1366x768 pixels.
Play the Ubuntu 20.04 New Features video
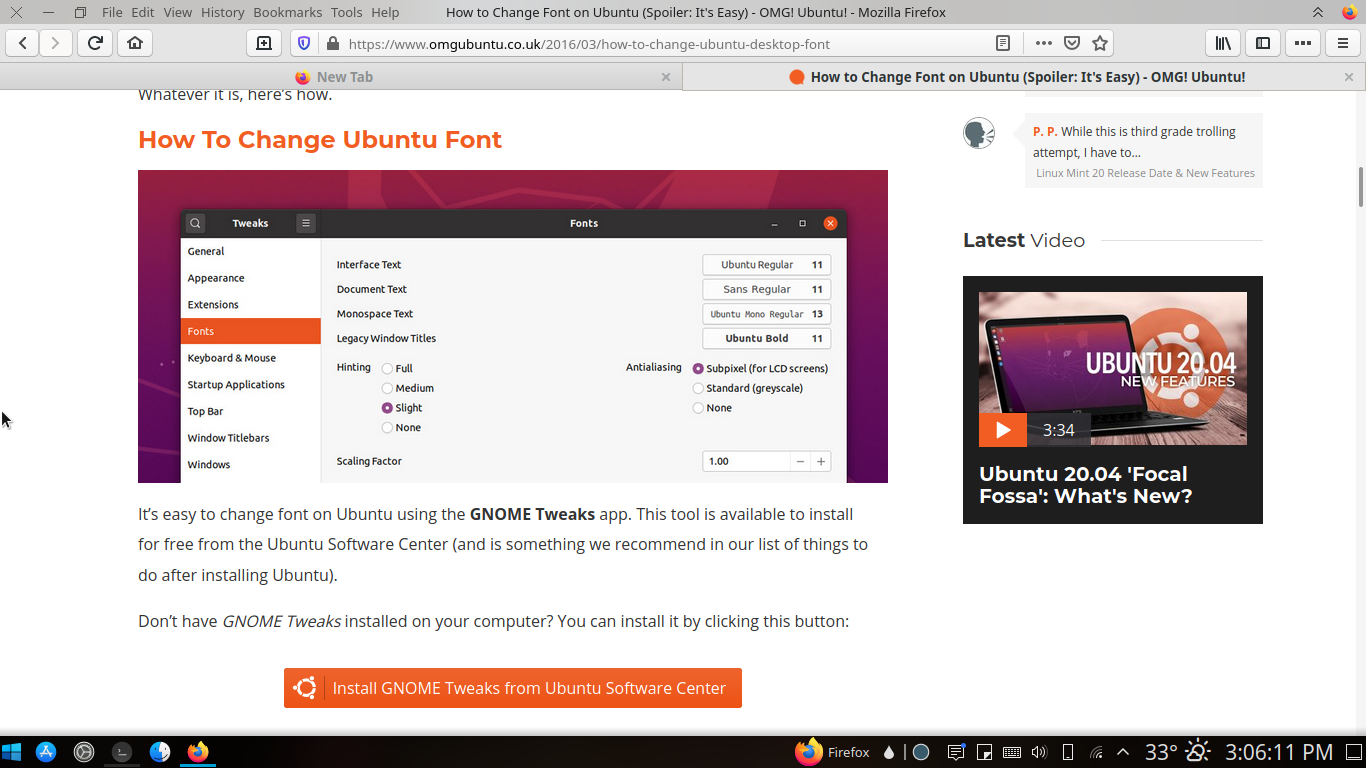point(1003,430)
